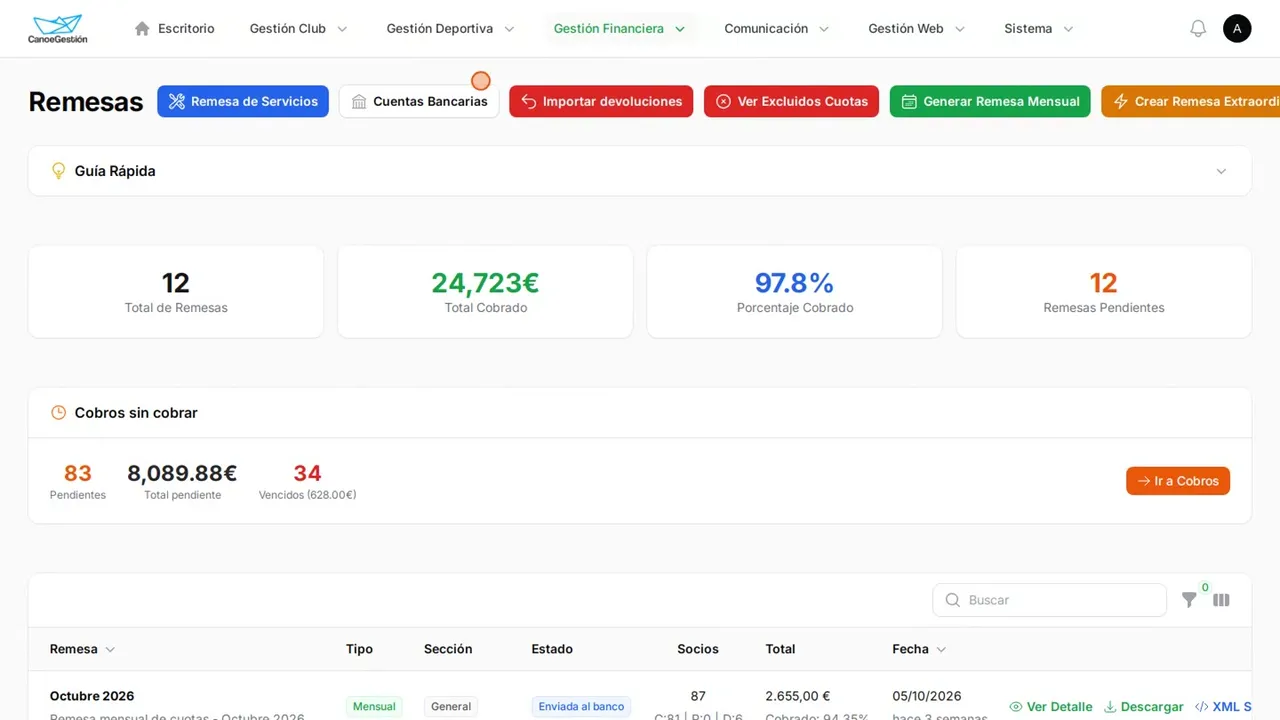Go to Escritorio in the top menu
1280x720 pixels.
(174, 29)
